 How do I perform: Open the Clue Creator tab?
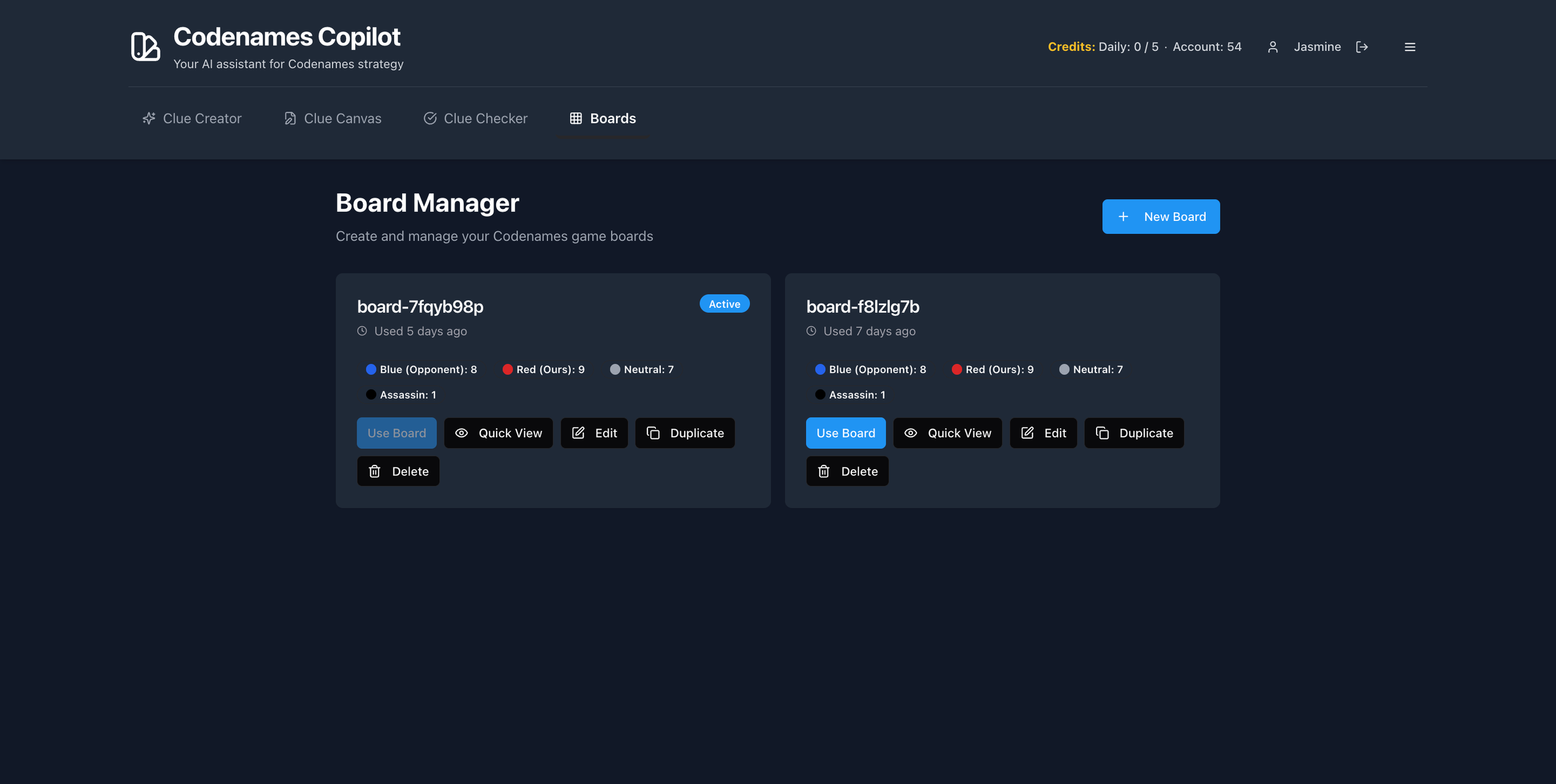pos(192,118)
